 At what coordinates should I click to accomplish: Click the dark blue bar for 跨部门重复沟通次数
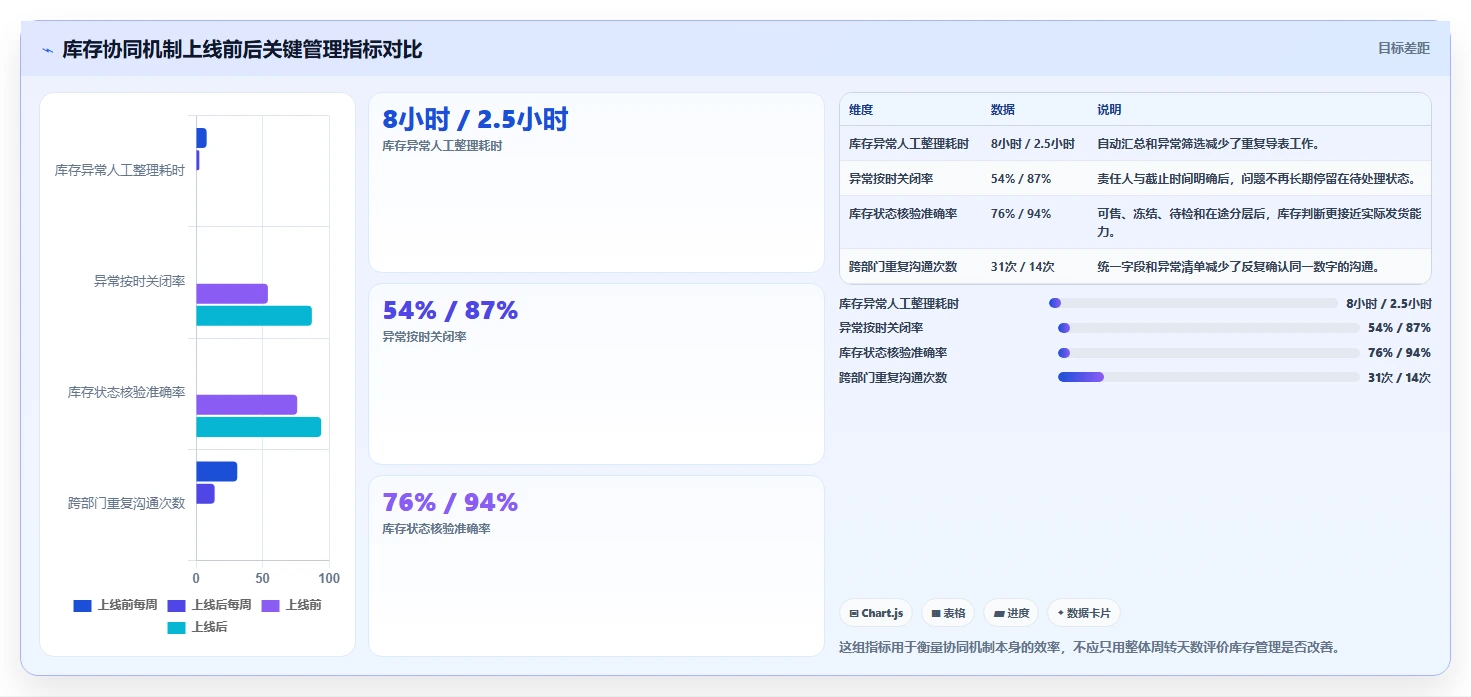(x=216, y=472)
